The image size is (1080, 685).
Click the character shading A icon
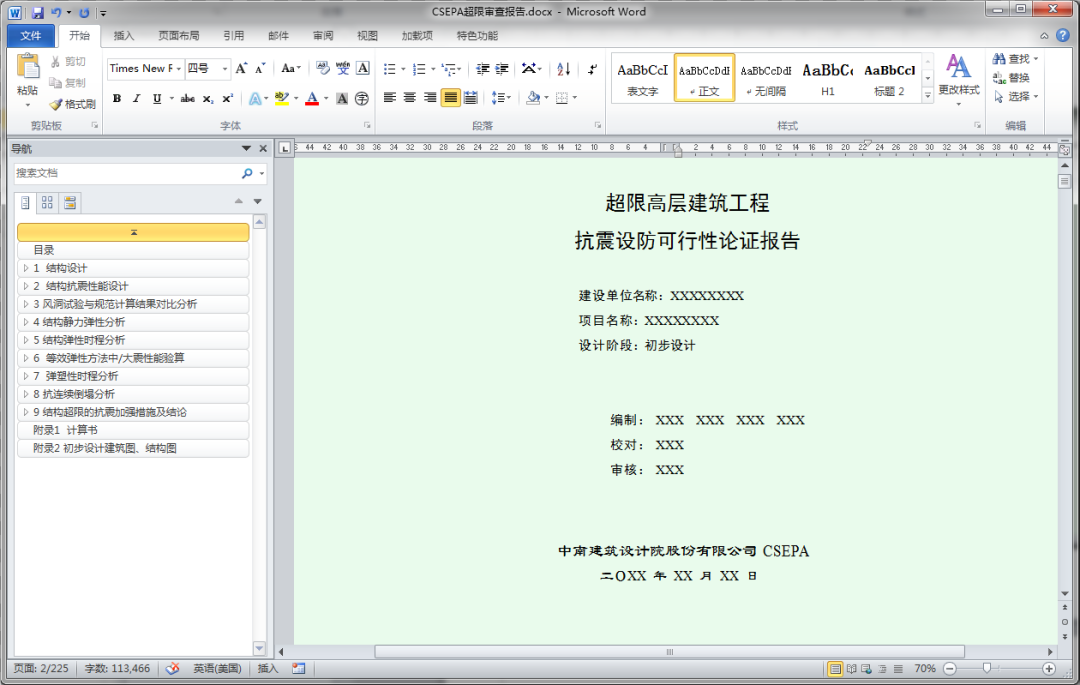tap(342, 98)
